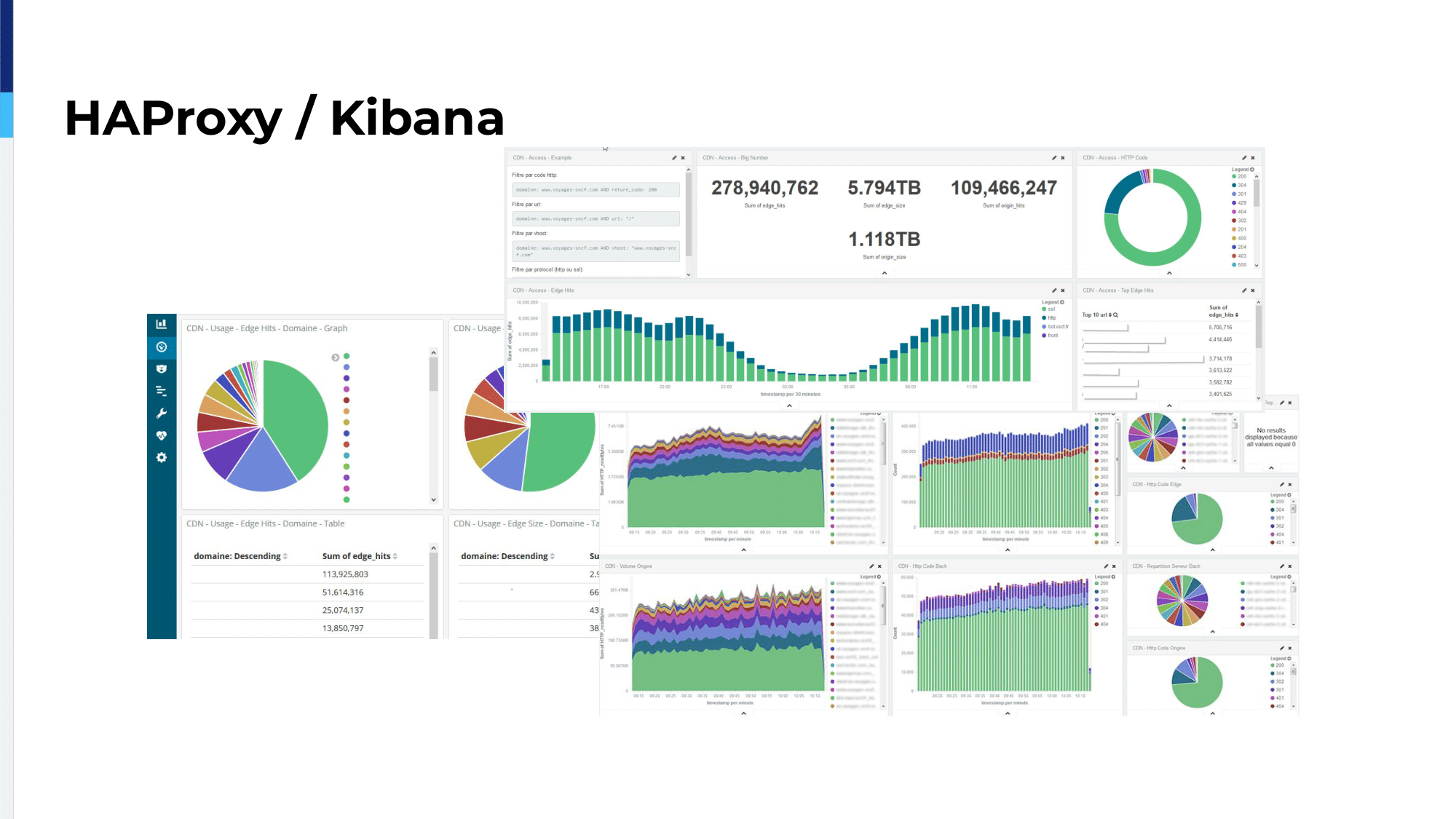Toggle Legend on the Volume Origine chart

click(x=871, y=577)
